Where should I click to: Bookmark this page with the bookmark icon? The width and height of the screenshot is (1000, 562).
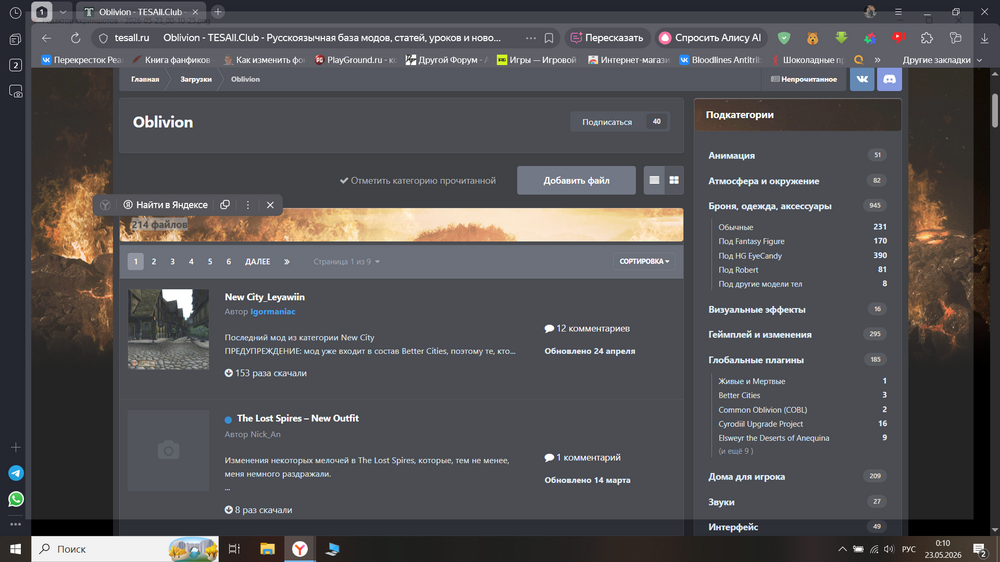[x=548, y=38]
